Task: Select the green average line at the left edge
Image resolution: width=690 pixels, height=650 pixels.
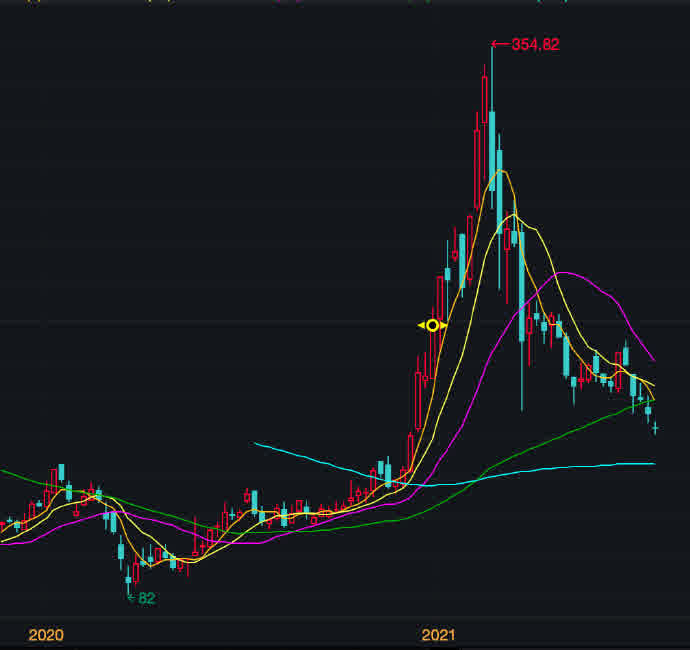Action: [3, 470]
